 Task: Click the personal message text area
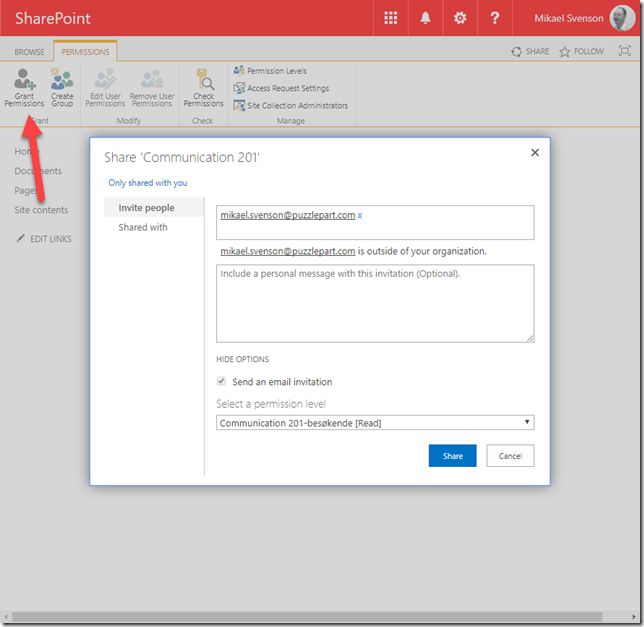[375, 303]
